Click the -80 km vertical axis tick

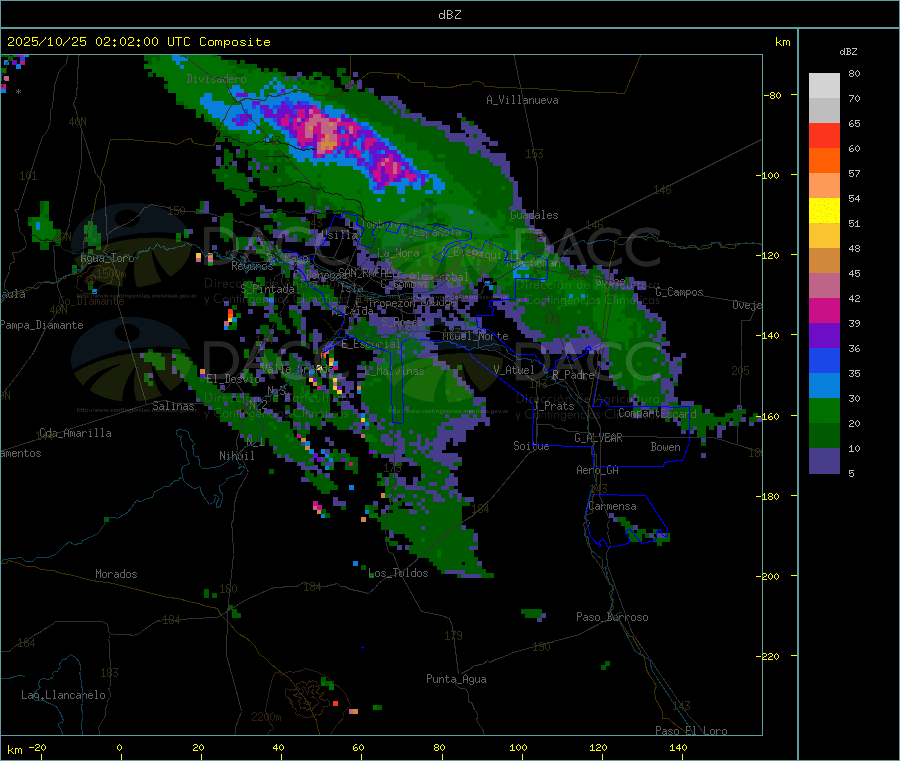point(772,95)
